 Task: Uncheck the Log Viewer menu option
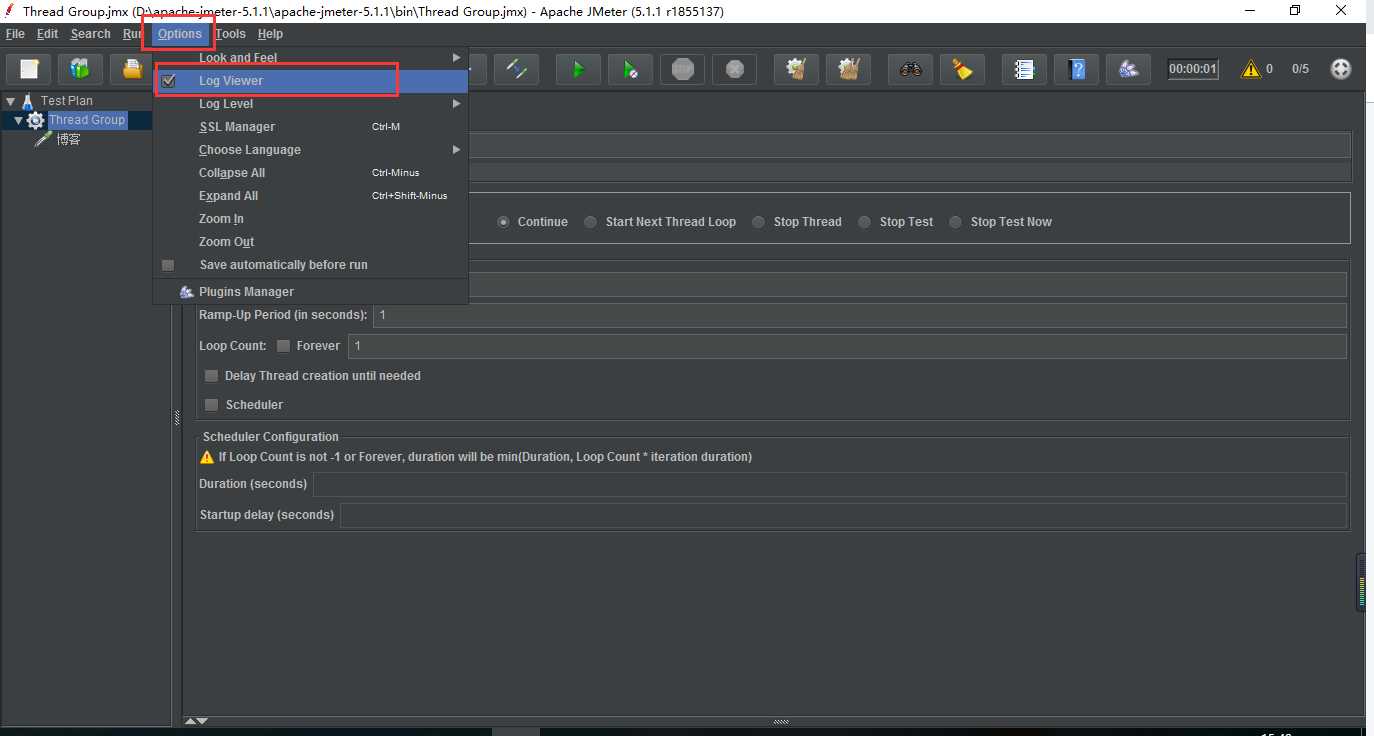310,81
